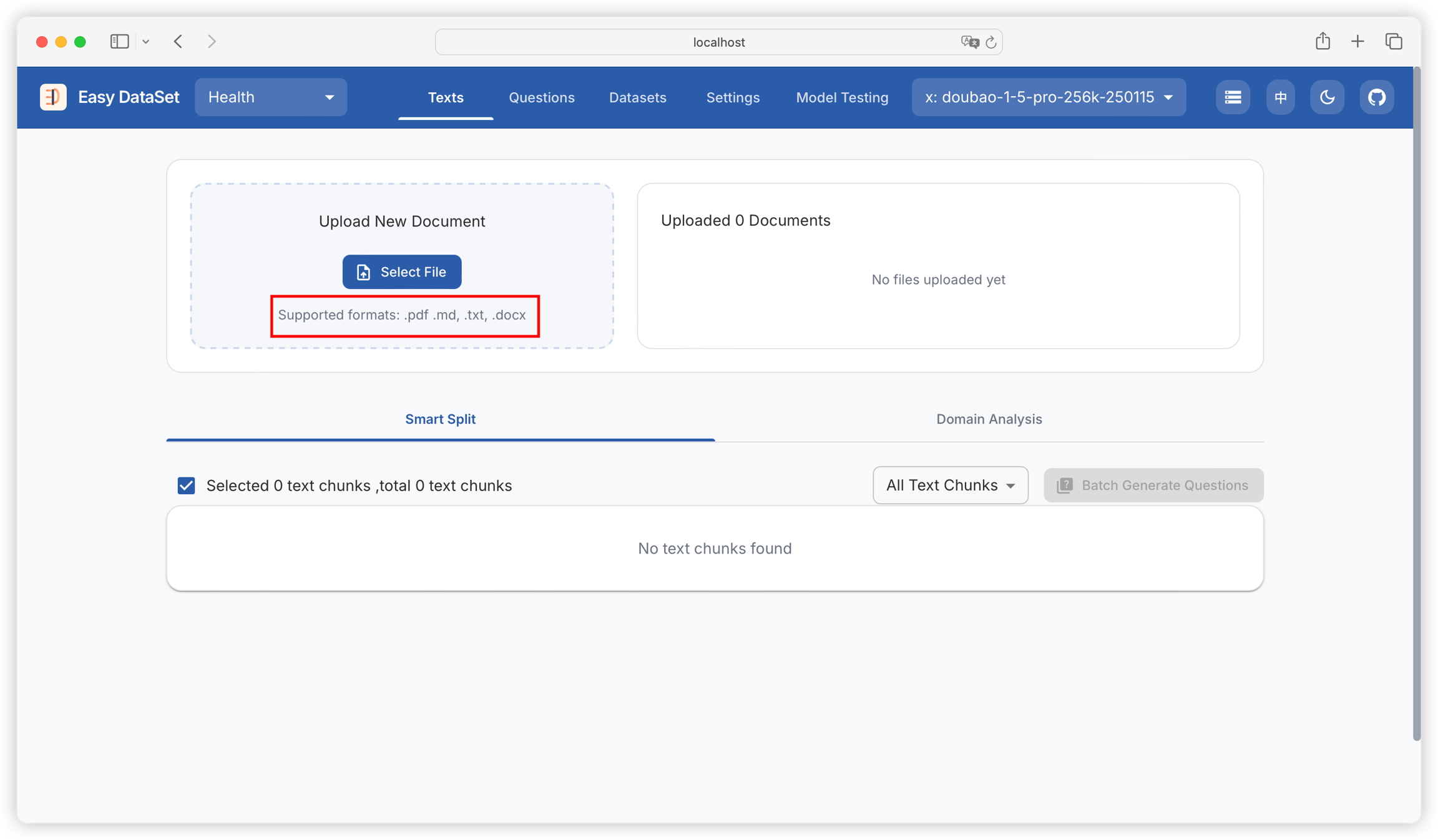Click the page's vertical scrollbar
The width and height of the screenshot is (1438, 840).
[x=1416, y=406]
